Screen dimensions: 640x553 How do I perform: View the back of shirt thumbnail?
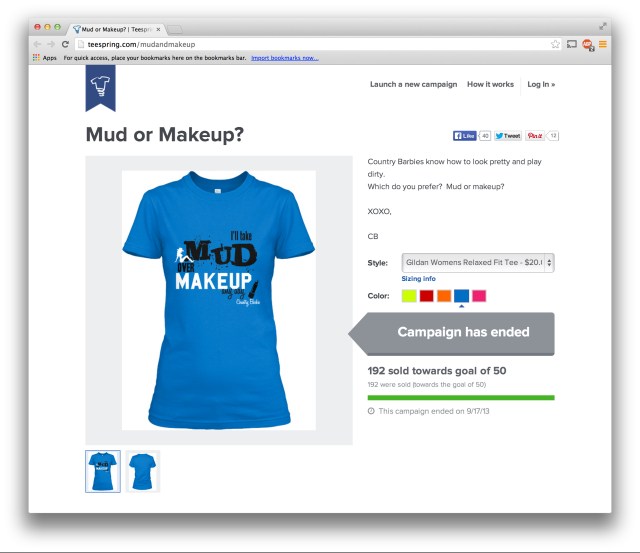[142, 471]
